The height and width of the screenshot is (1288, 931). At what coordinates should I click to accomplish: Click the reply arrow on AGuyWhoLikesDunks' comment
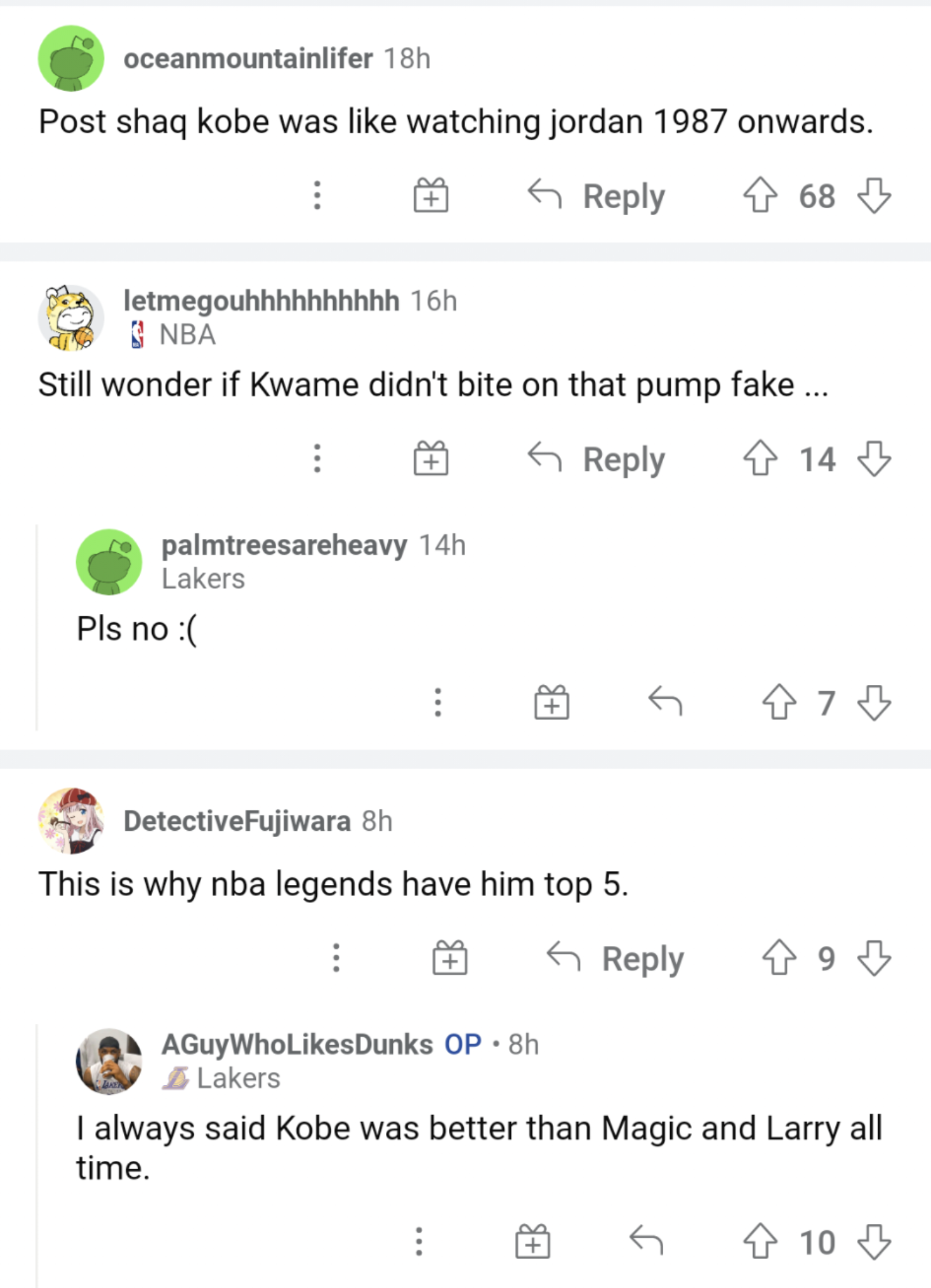tap(646, 1240)
